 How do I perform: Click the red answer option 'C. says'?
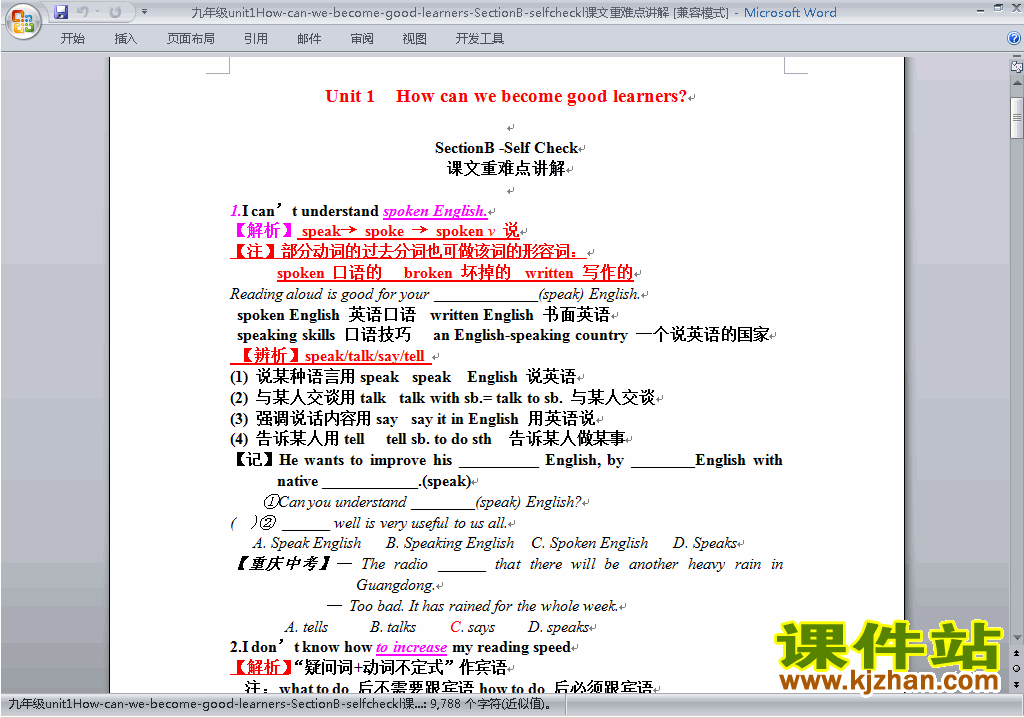(x=472, y=627)
